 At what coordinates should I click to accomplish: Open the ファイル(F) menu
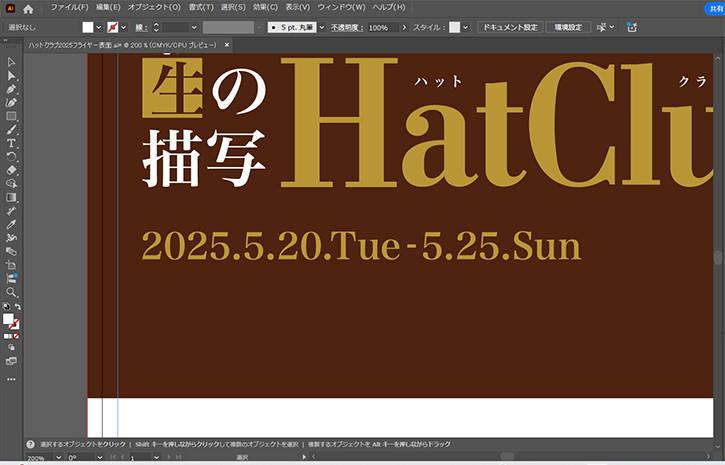coord(69,7)
